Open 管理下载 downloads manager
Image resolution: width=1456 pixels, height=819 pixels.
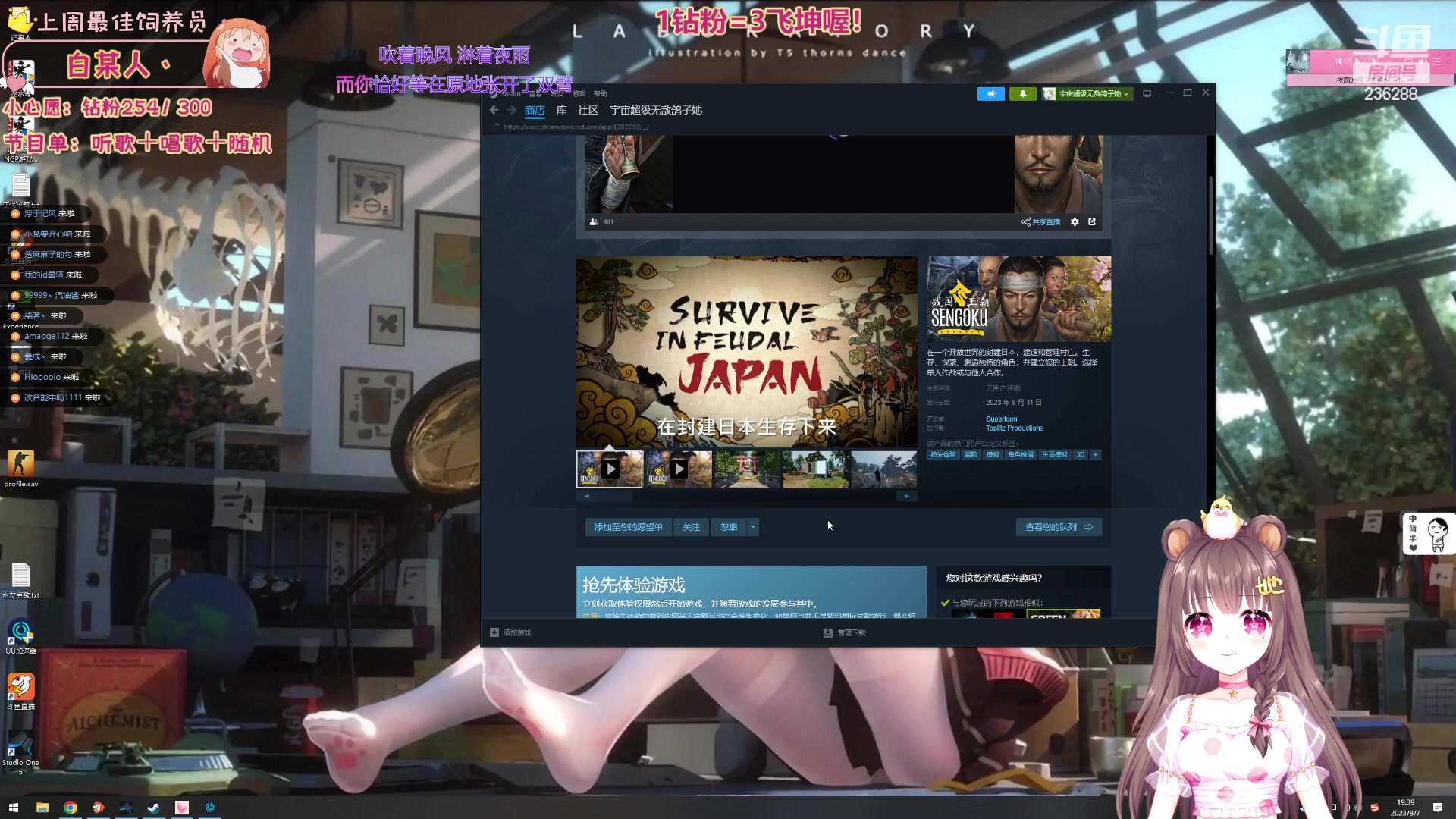click(x=844, y=632)
